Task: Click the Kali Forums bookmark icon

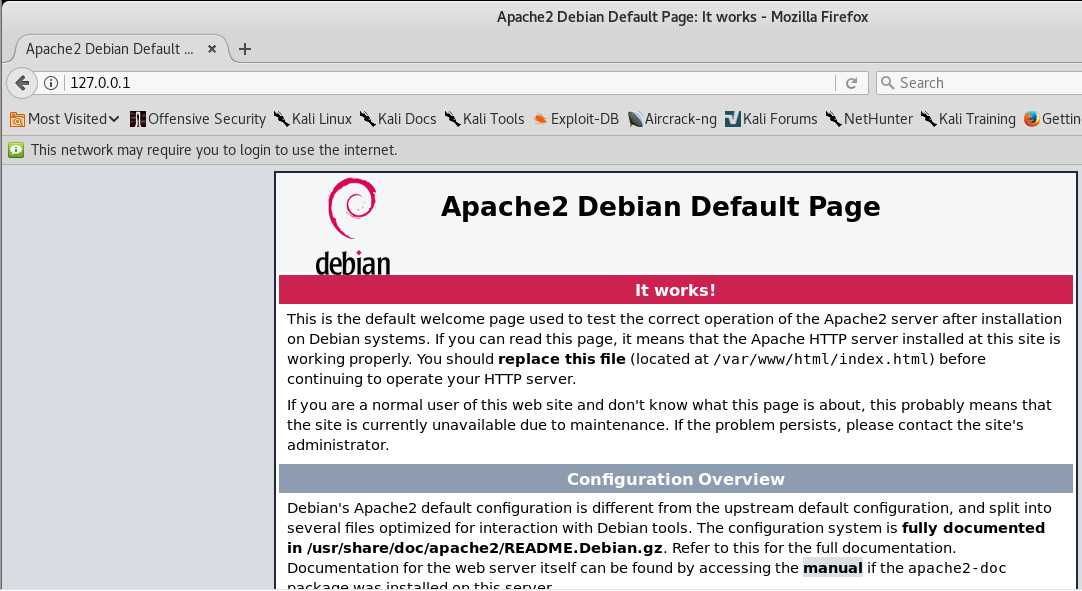Action: click(732, 119)
